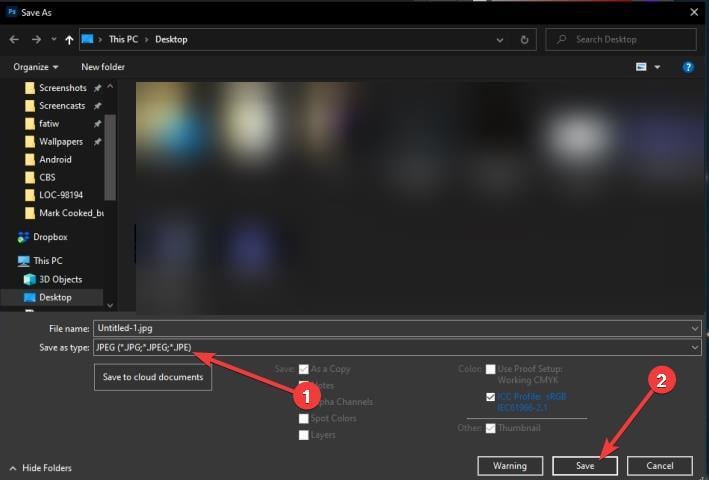Click the pin icon beside Wallpapers

(x=97, y=142)
